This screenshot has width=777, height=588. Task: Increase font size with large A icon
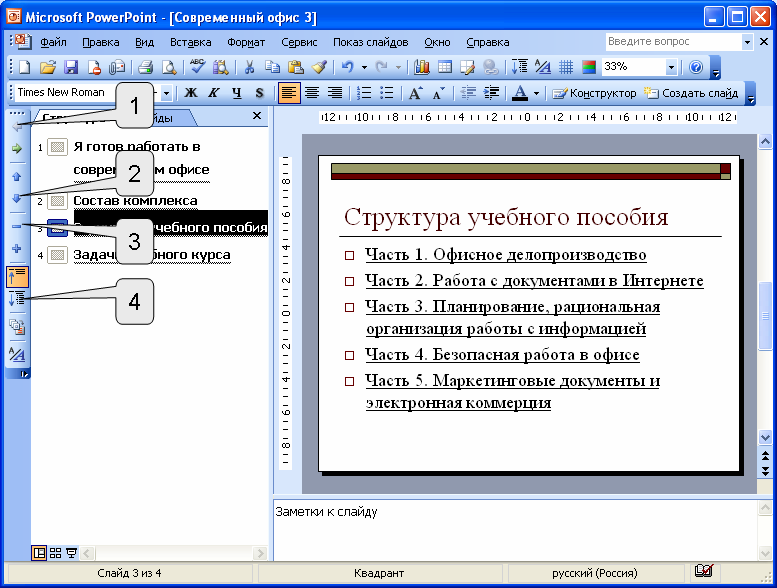pos(415,93)
